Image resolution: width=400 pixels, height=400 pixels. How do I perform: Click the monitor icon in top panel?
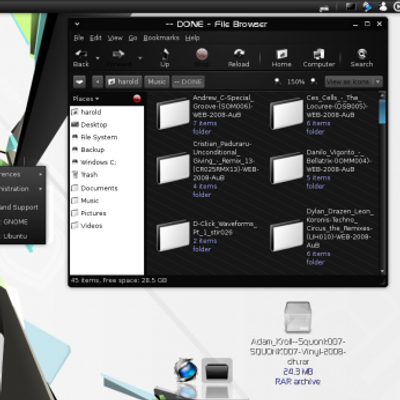[x=350, y=6]
